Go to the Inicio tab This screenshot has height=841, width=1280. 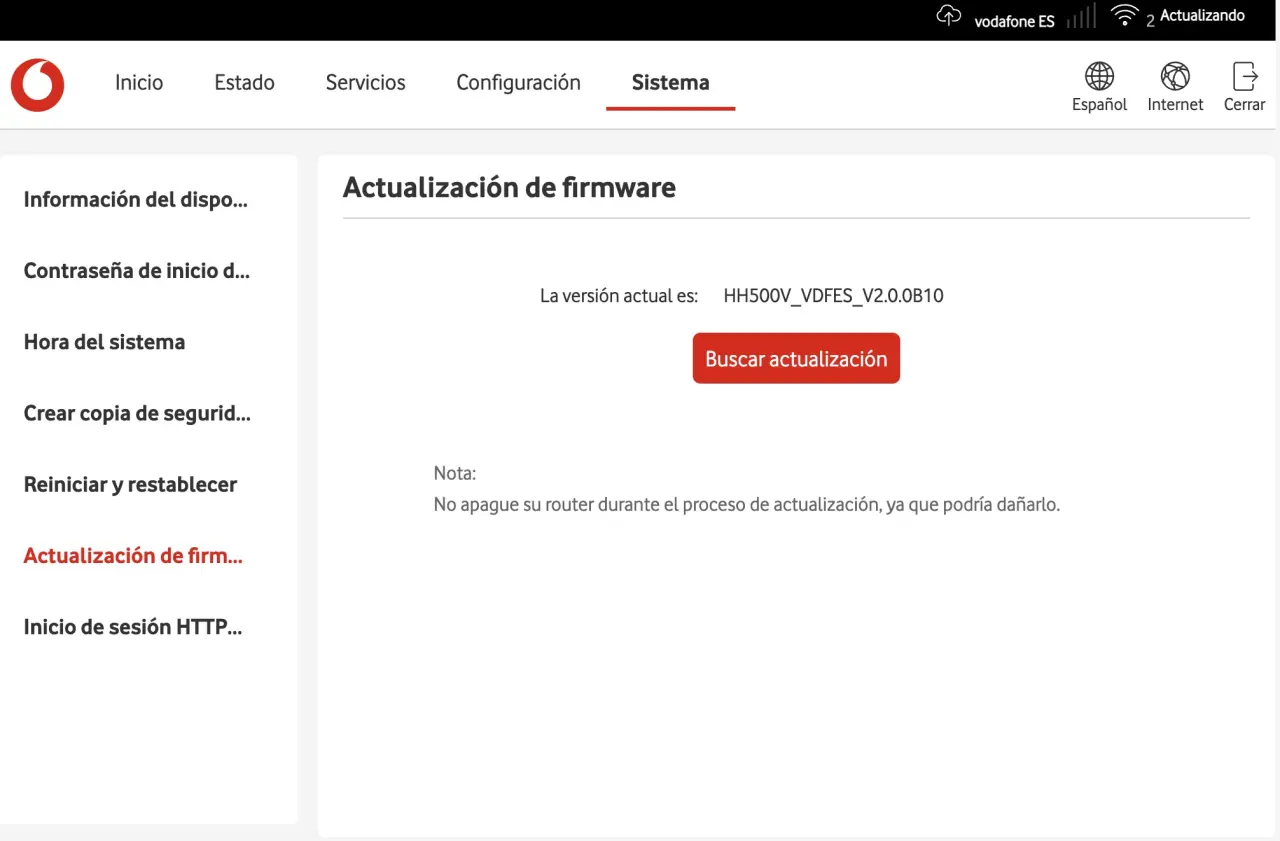point(139,83)
